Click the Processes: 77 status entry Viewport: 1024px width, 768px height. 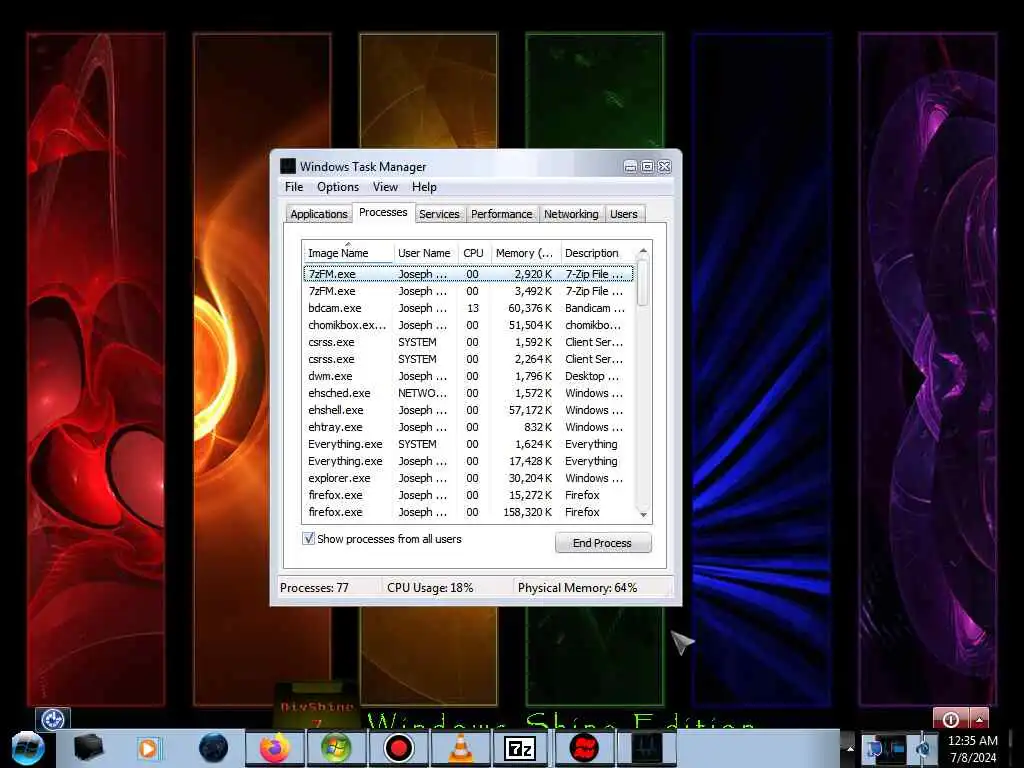click(x=314, y=588)
